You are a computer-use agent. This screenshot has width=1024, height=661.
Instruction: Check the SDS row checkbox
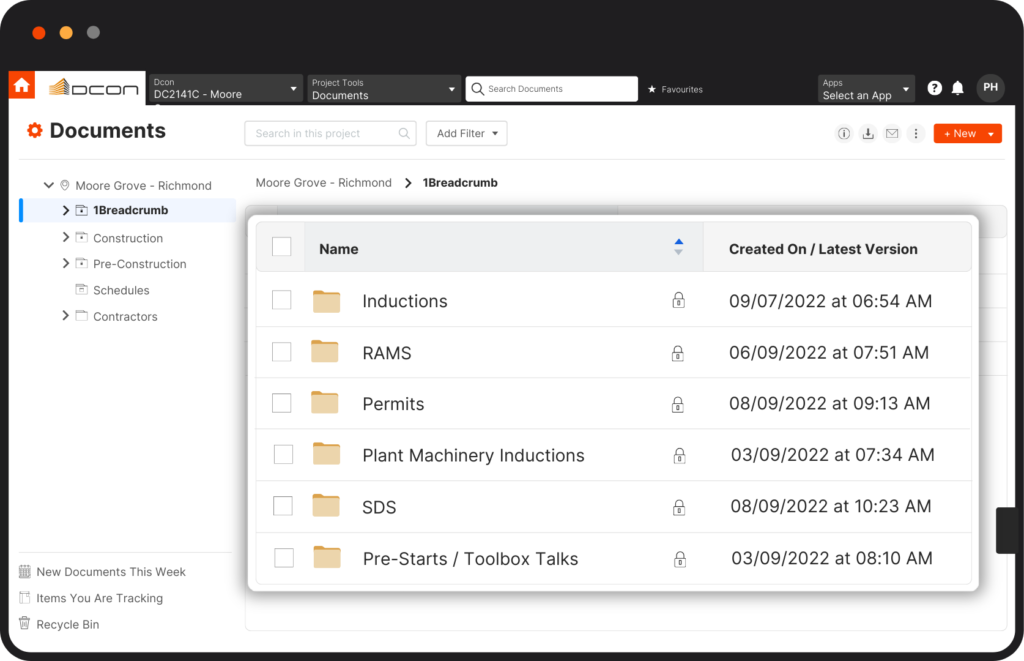click(x=283, y=506)
